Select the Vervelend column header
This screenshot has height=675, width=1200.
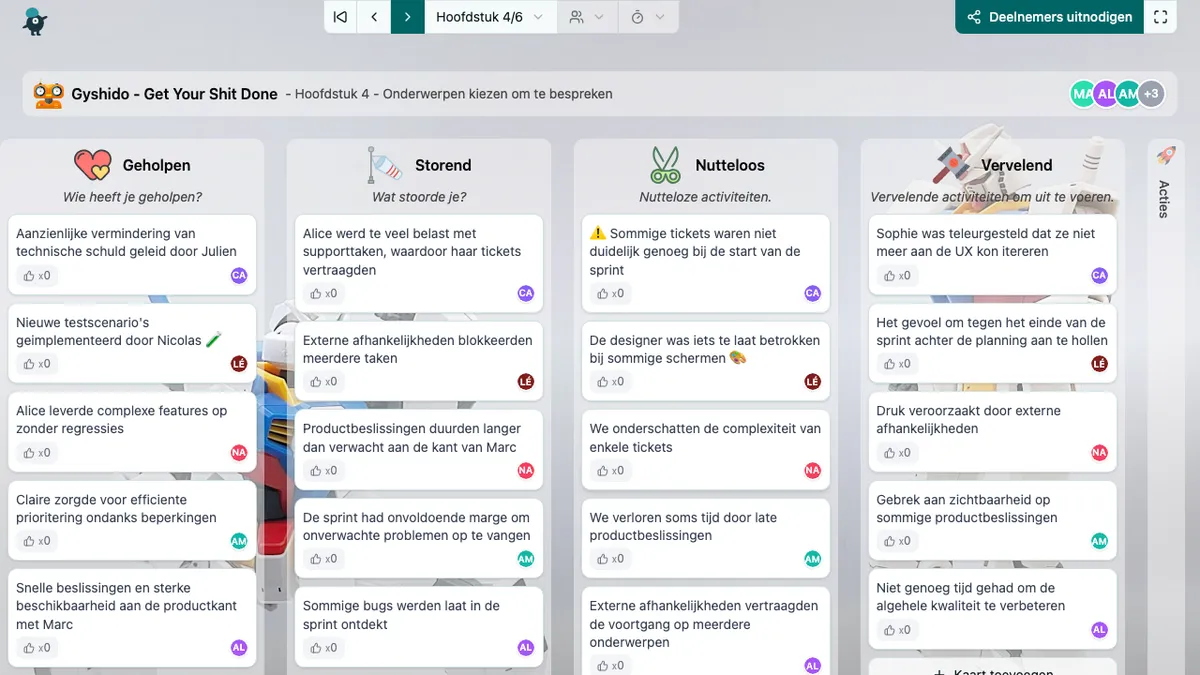1016,165
